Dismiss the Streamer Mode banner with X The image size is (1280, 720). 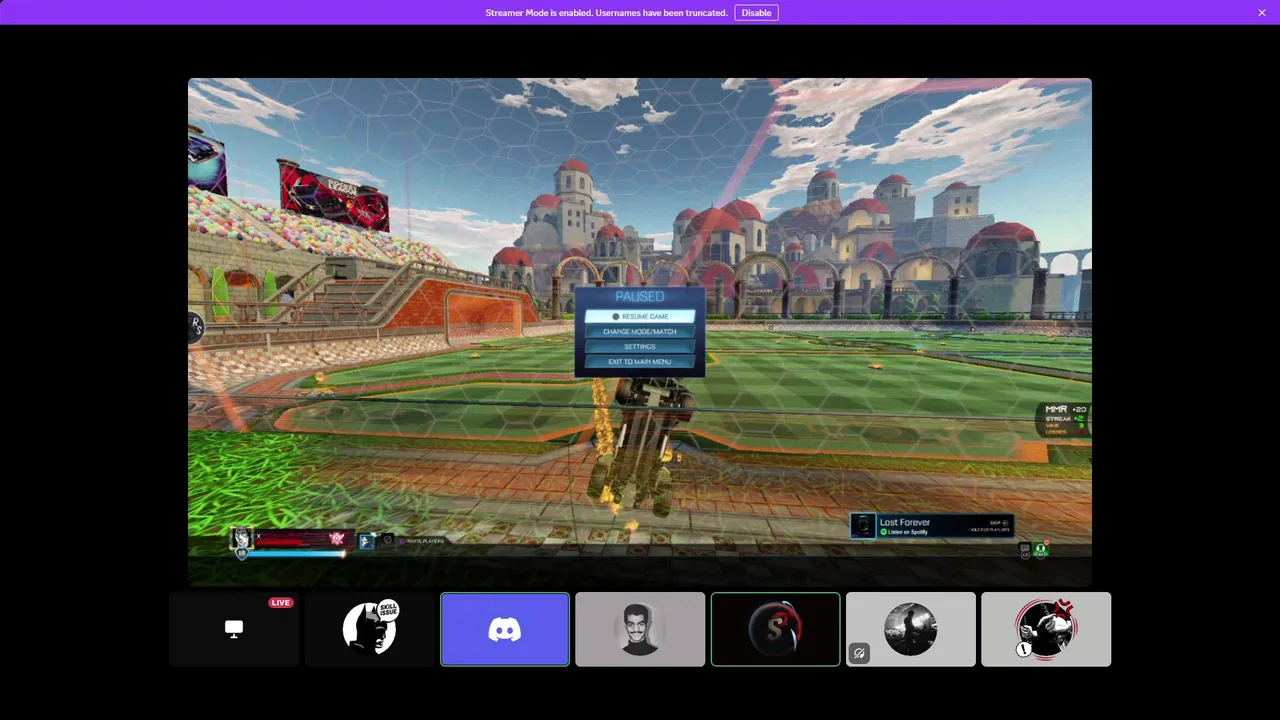(x=1262, y=13)
